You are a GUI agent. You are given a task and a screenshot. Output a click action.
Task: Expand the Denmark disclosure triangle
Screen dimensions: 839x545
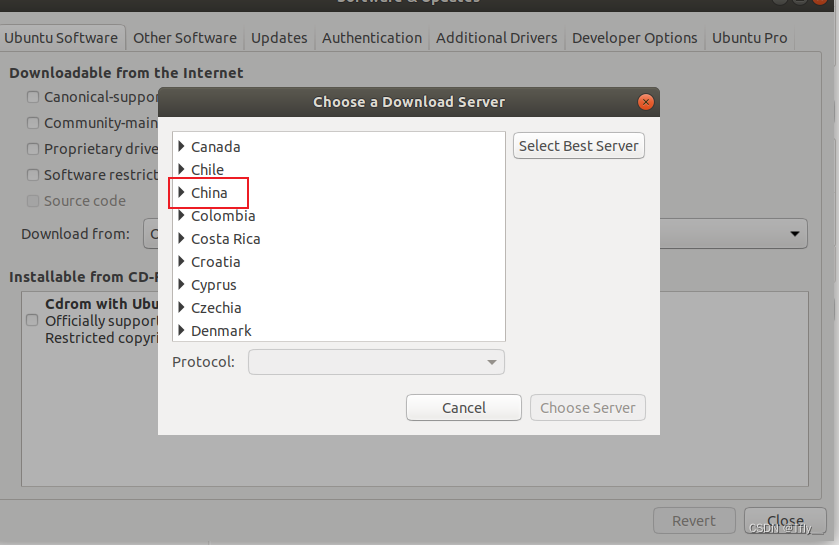[x=181, y=331]
